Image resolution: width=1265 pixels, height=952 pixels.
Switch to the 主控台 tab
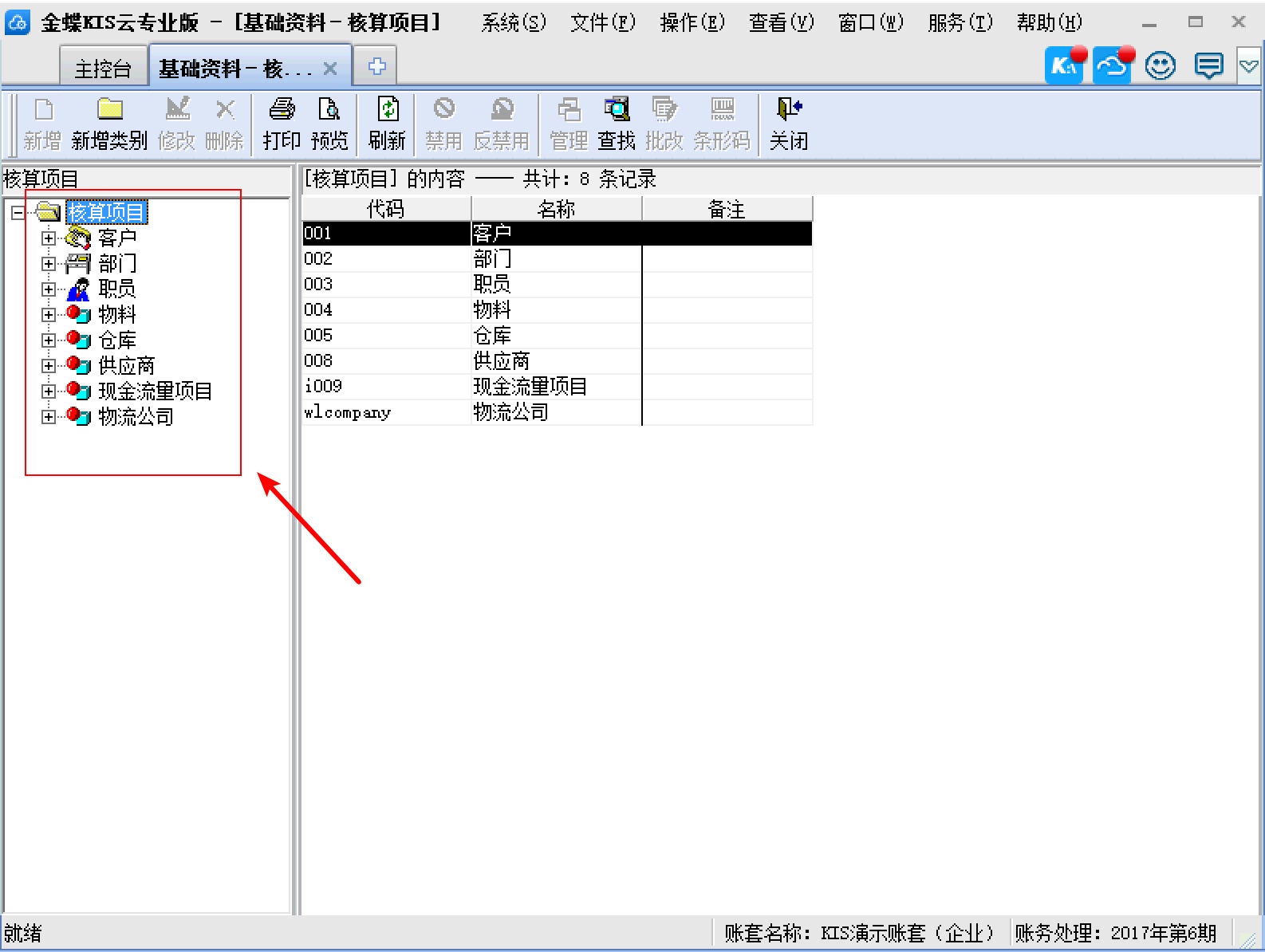103,69
